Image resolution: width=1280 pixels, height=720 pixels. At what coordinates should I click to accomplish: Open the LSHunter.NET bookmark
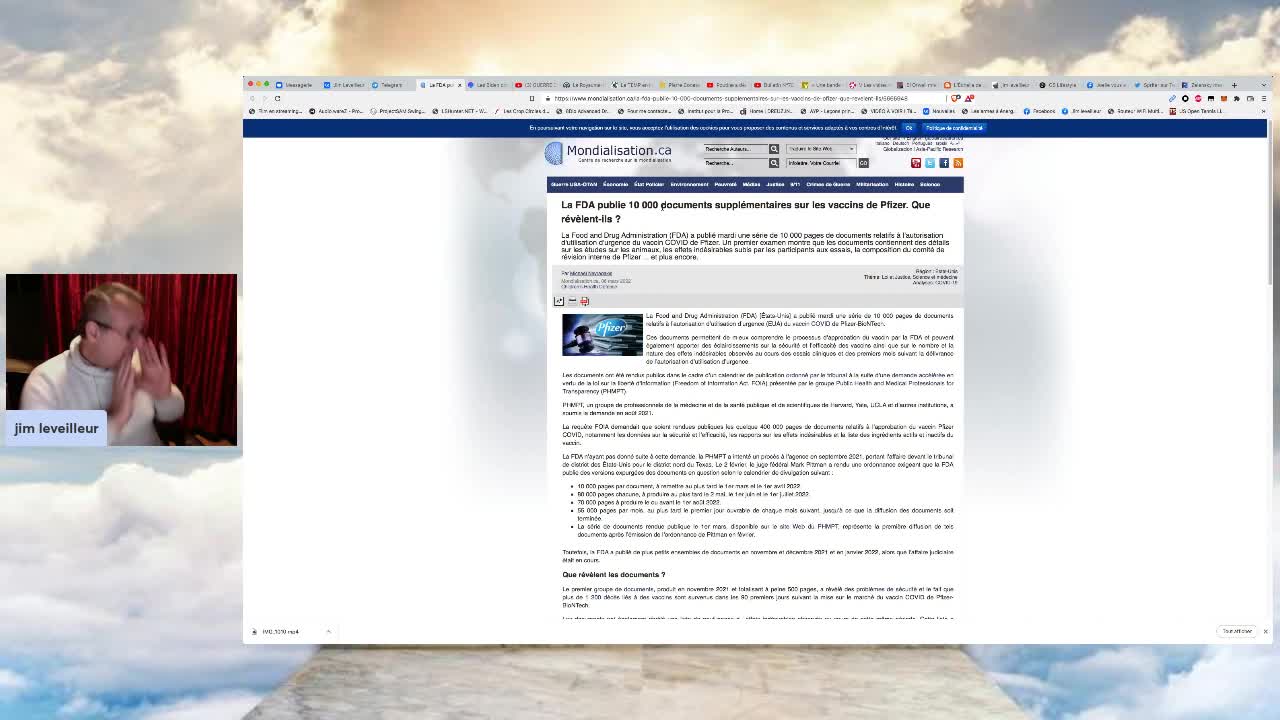tap(461, 111)
